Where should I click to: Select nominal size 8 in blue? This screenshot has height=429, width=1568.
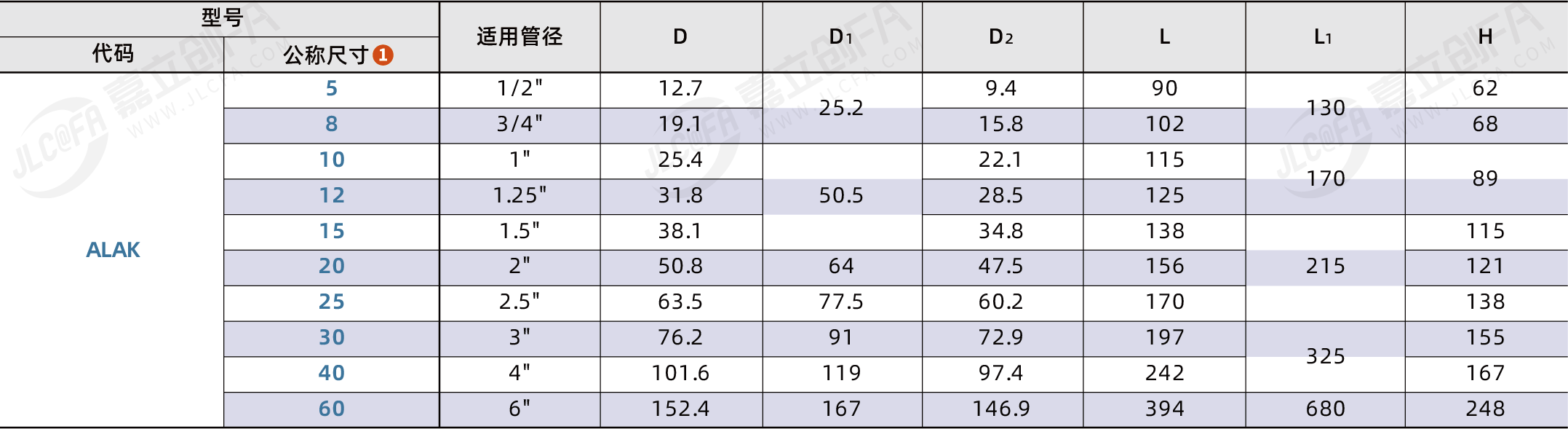click(332, 125)
